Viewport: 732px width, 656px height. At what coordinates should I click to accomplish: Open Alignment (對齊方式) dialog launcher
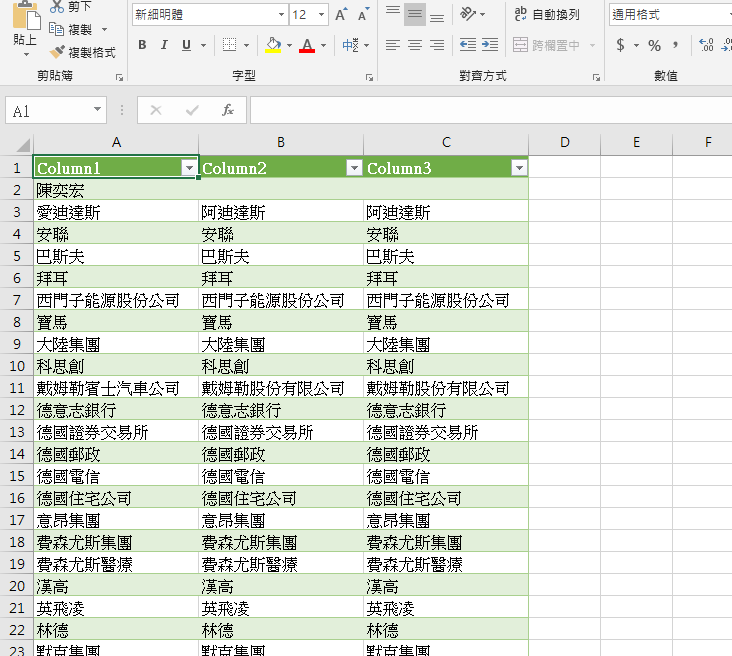point(596,78)
